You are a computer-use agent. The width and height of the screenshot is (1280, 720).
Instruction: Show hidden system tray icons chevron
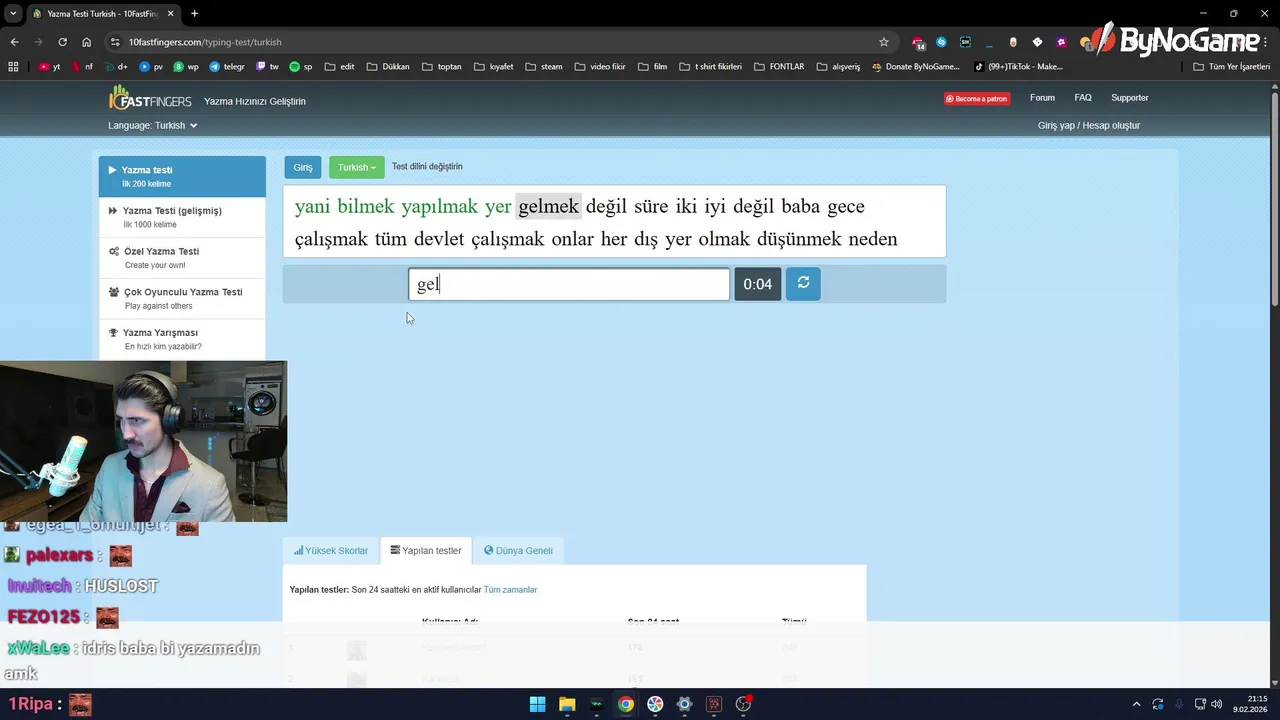pyautogui.click(x=1135, y=704)
